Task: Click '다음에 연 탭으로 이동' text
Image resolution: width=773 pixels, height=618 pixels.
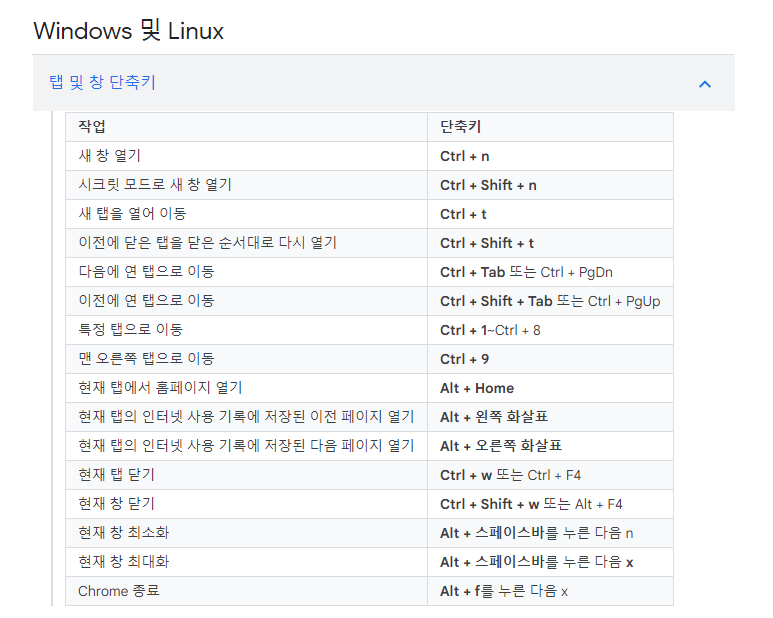Action: [146, 272]
